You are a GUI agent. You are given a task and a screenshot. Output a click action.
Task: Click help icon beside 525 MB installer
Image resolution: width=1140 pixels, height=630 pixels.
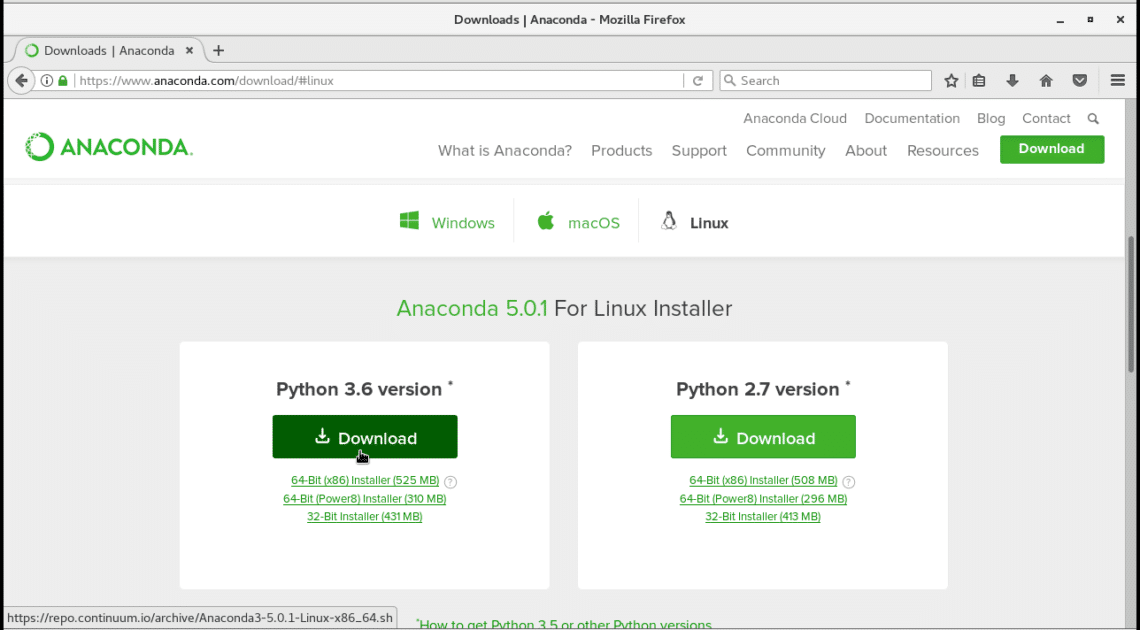(451, 482)
